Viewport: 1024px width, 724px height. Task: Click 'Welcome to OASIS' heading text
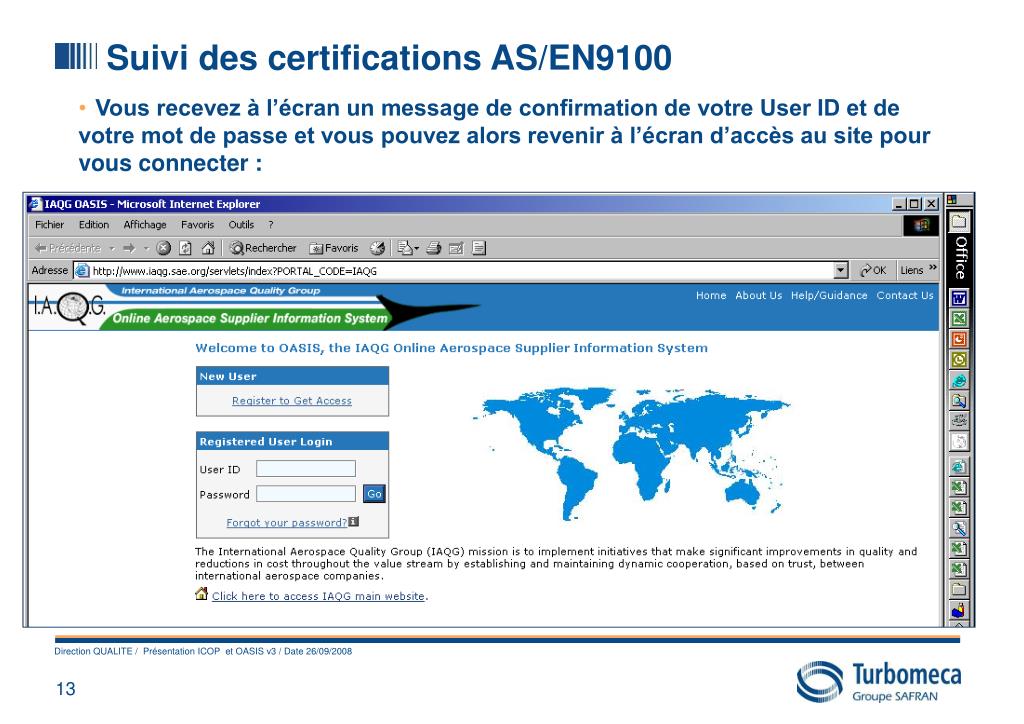(451, 348)
